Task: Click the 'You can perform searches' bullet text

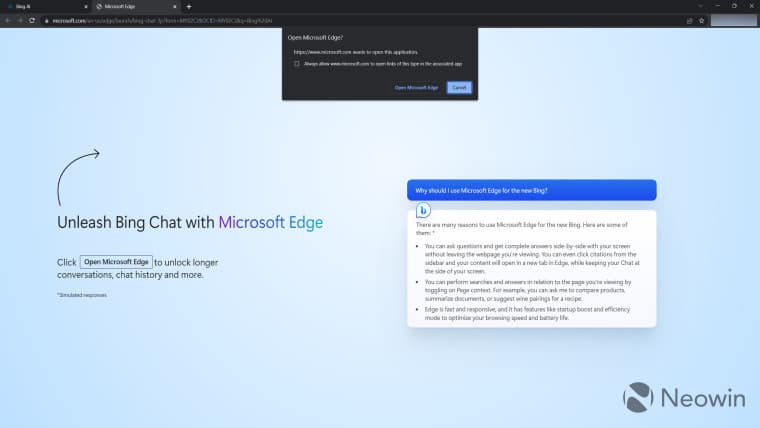Action: [x=528, y=290]
